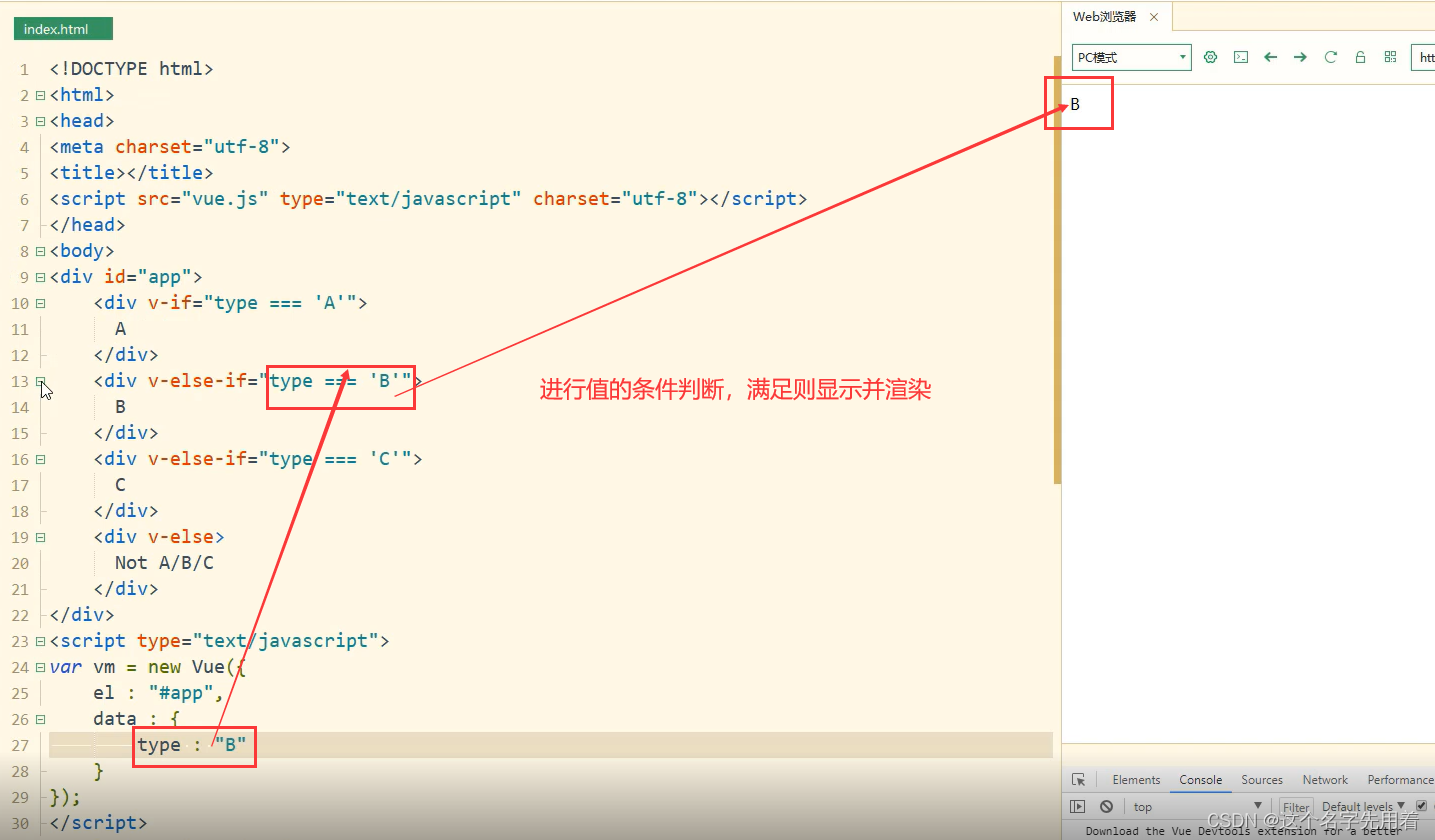Click the text "A" on line 11
This screenshot has width=1435, height=840.
click(120, 329)
